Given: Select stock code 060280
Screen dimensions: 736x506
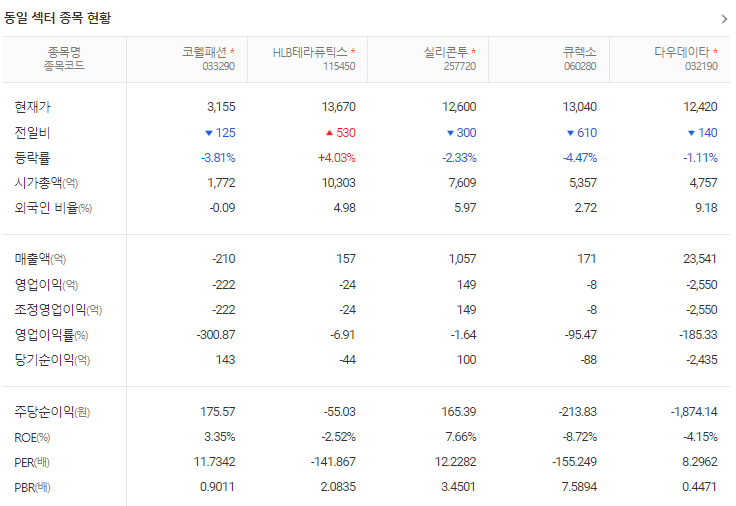Looking at the screenshot, I should (580, 66).
